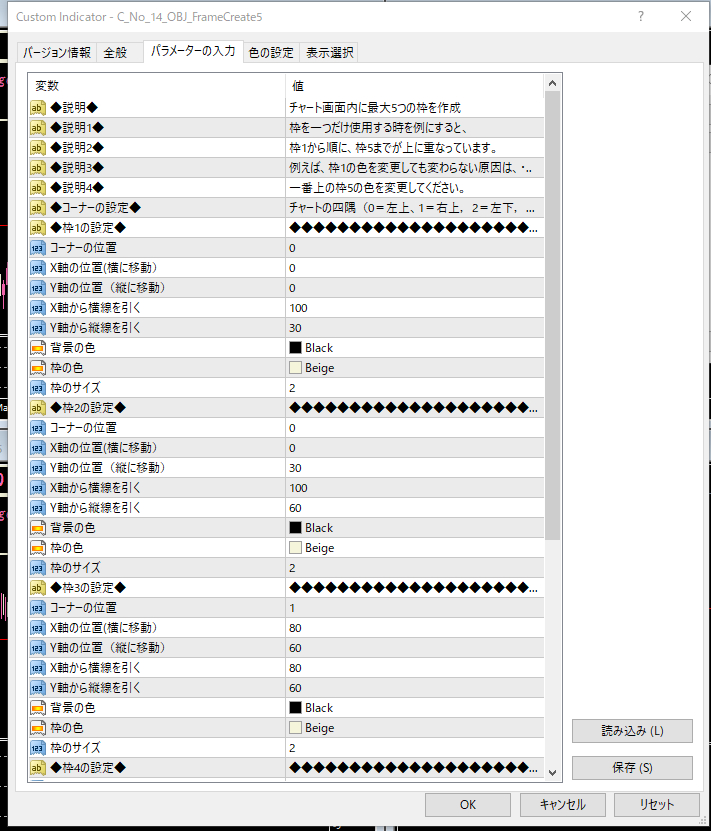Screen dimensions: 711x831
Task: Click the 123 icon of 枠3 コーナーの位置
Action: pyautogui.click(x=38, y=608)
